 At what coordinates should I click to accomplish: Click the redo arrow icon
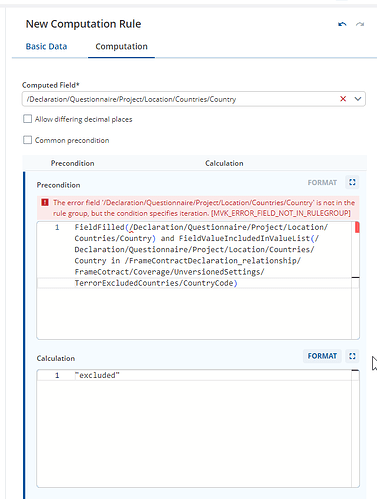(x=360, y=24)
